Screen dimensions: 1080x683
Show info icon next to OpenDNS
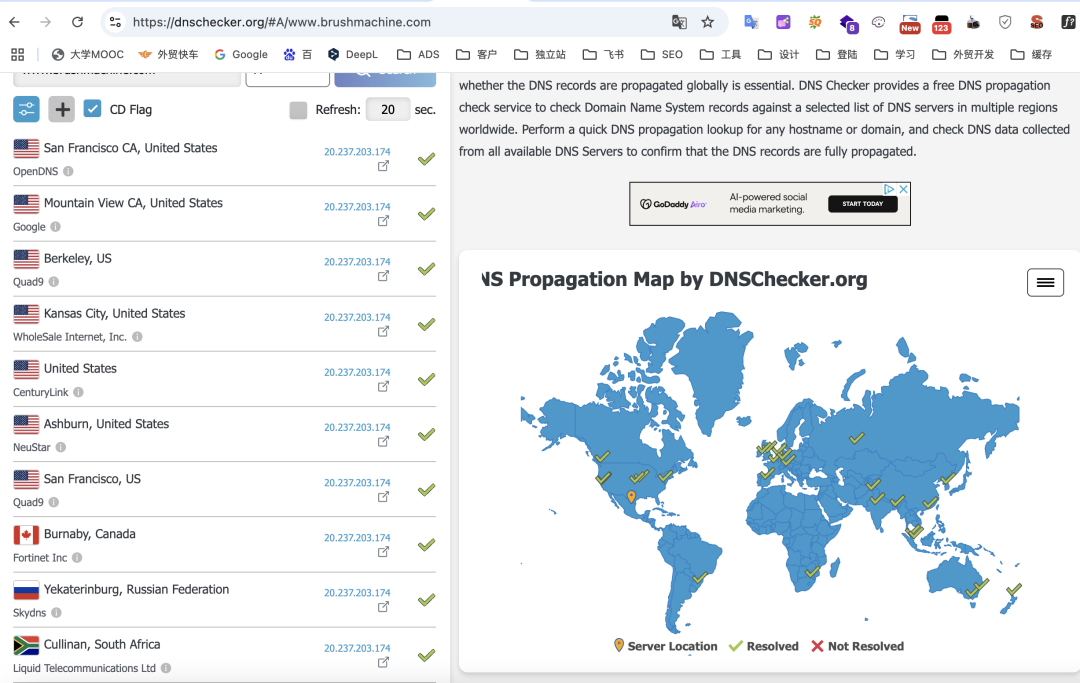click(x=68, y=171)
